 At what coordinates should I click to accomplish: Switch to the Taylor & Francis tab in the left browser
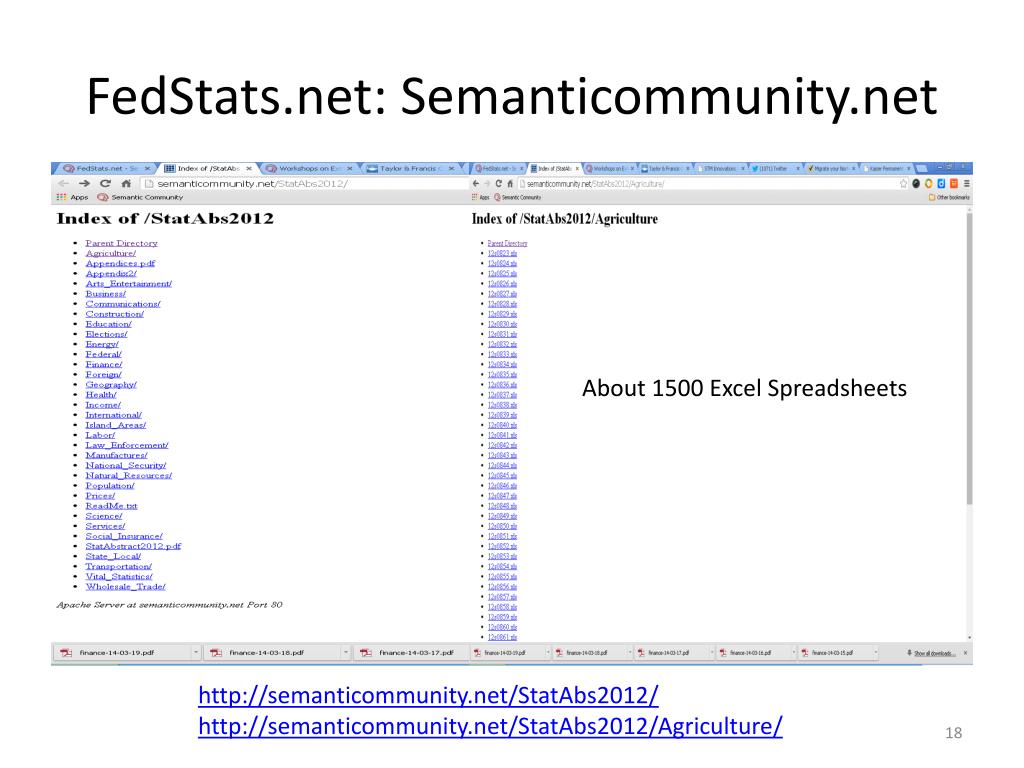click(409, 168)
